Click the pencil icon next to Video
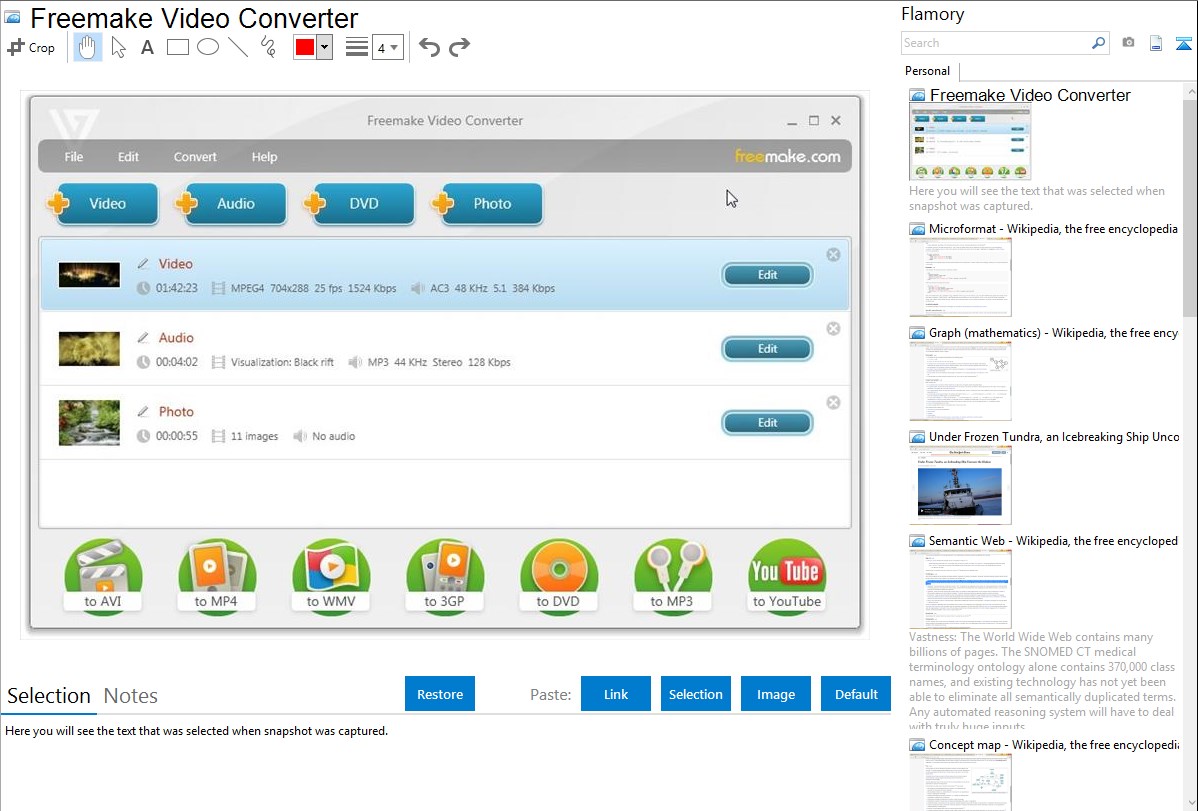Image resolution: width=1198 pixels, height=811 pixels. pyautogui.click(x=143, y=264)
